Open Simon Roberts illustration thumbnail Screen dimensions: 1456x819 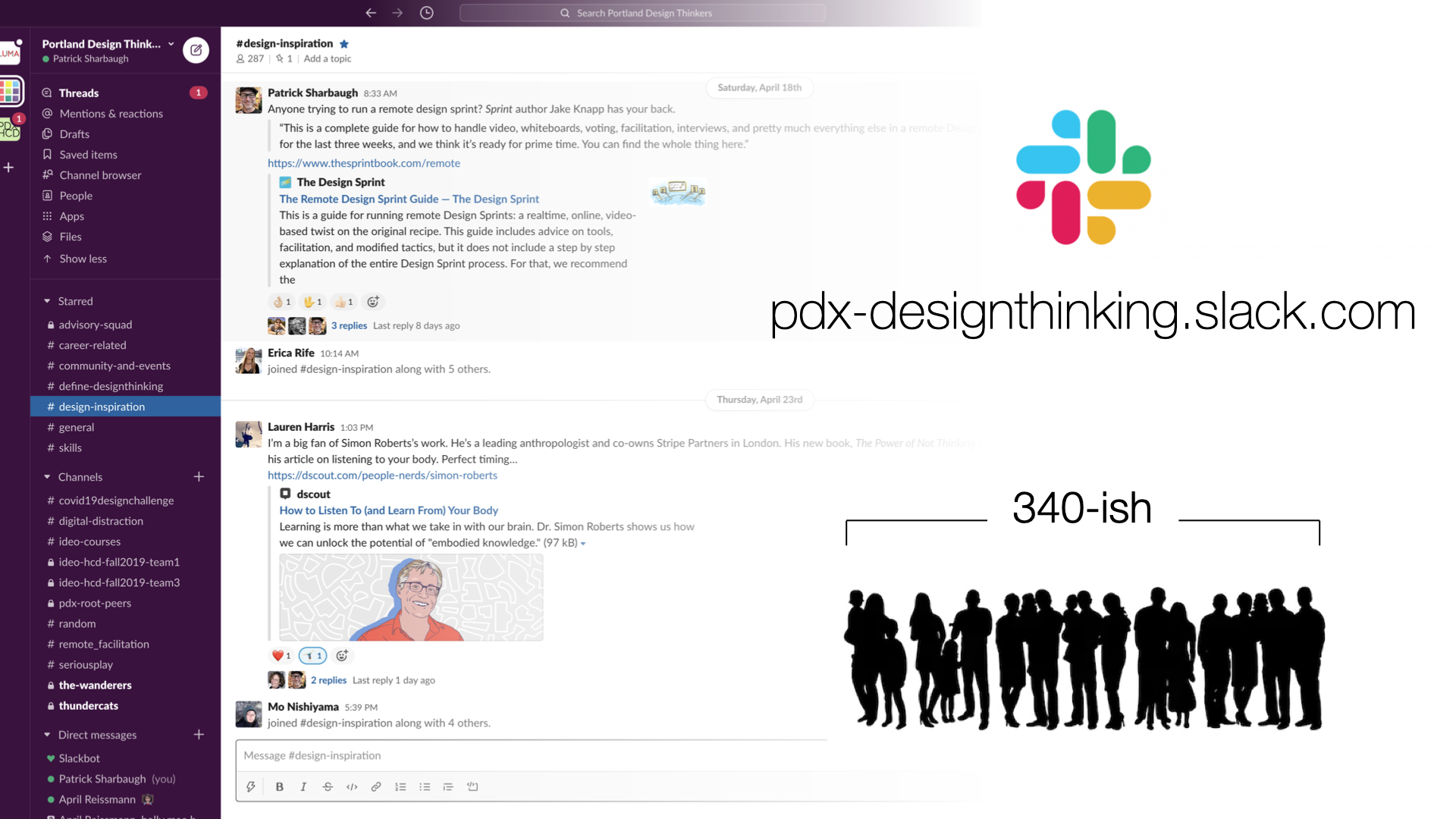tap(411, 598)
